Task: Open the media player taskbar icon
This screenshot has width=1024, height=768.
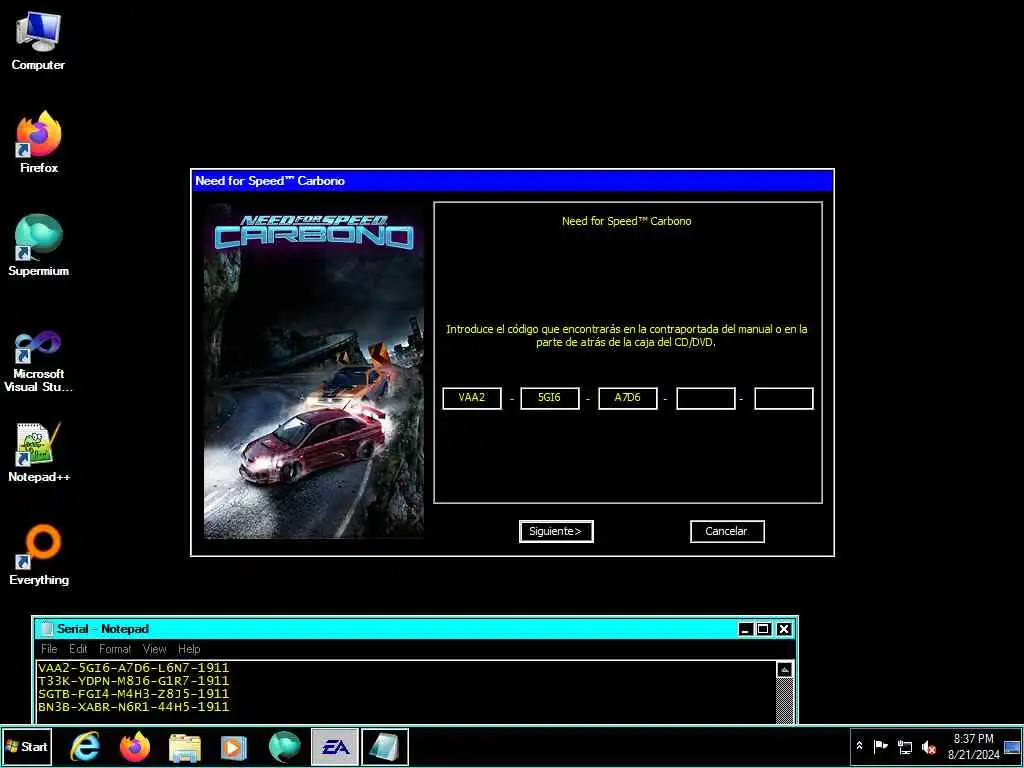Action: tap(234, 746)
